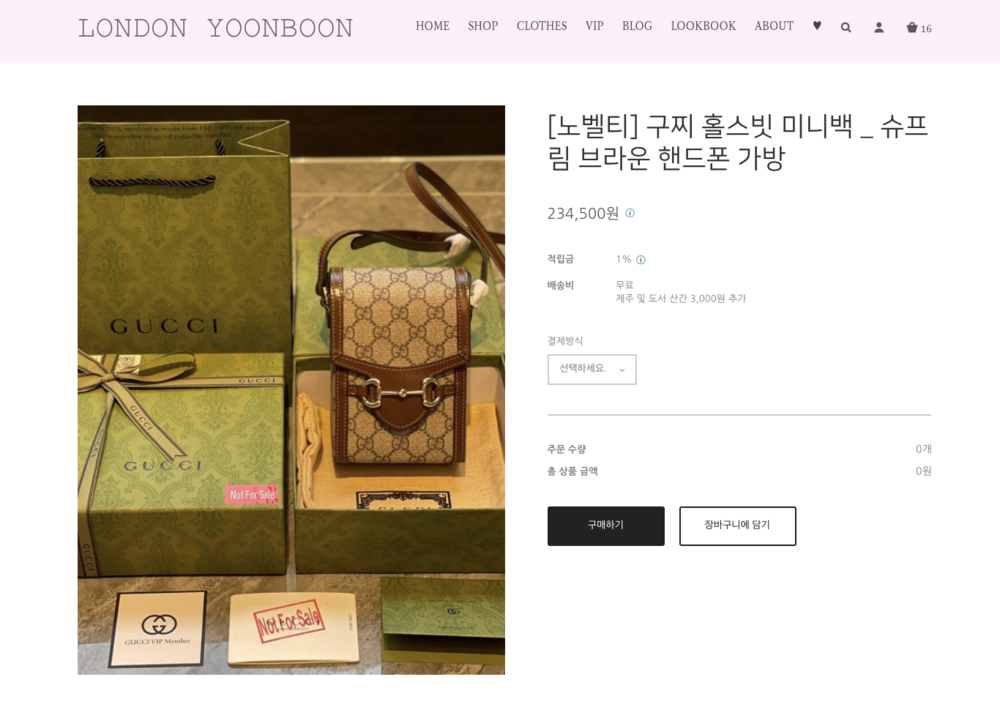Click the 구매하기 buy button
This screenshot has height=726, width=1000.
point(606,526)
